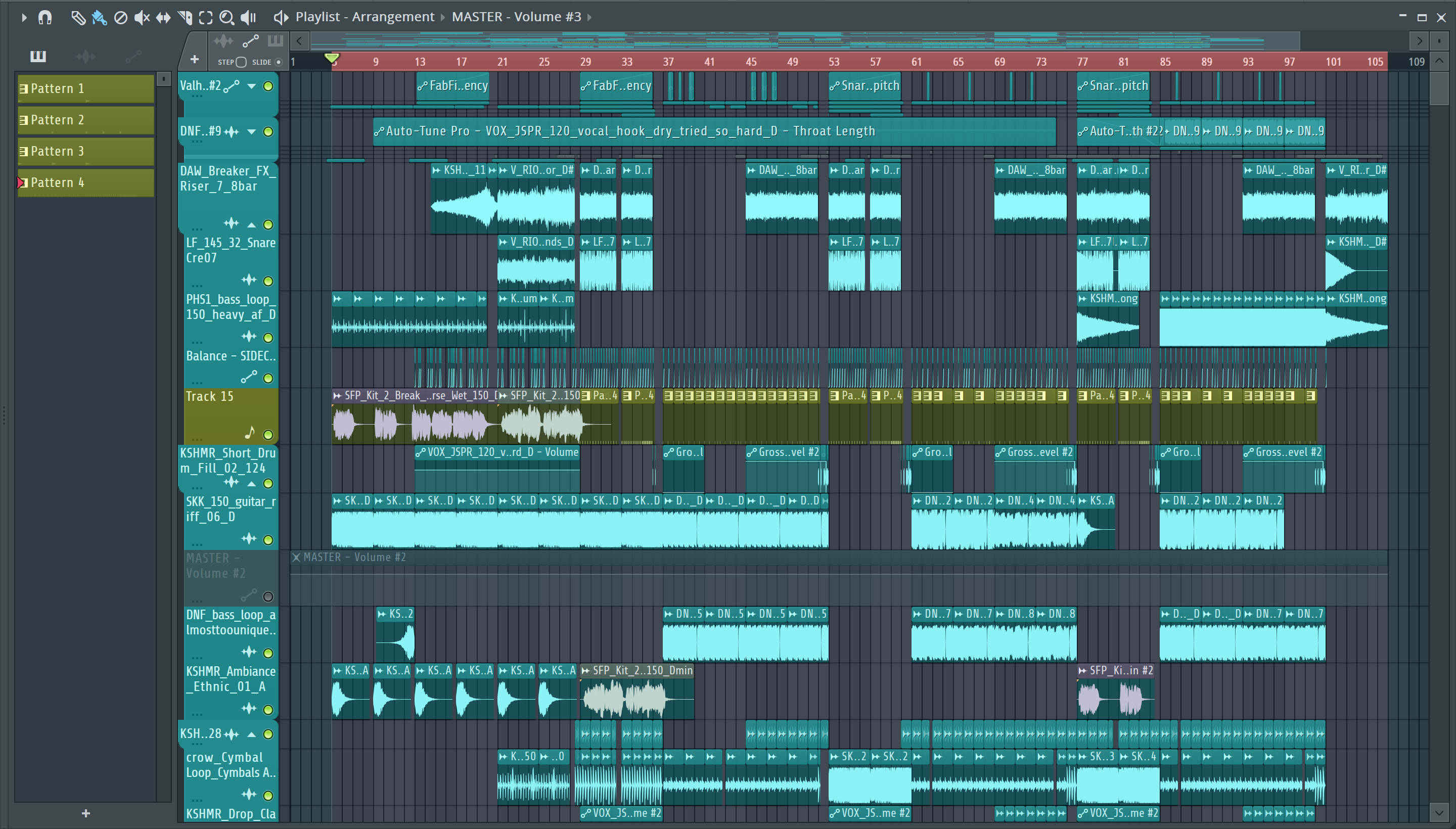This screenshot has height=829, width=1456.
Task: Click the speaker icon beside Playlist title
Action: click(x=280, y=17)
